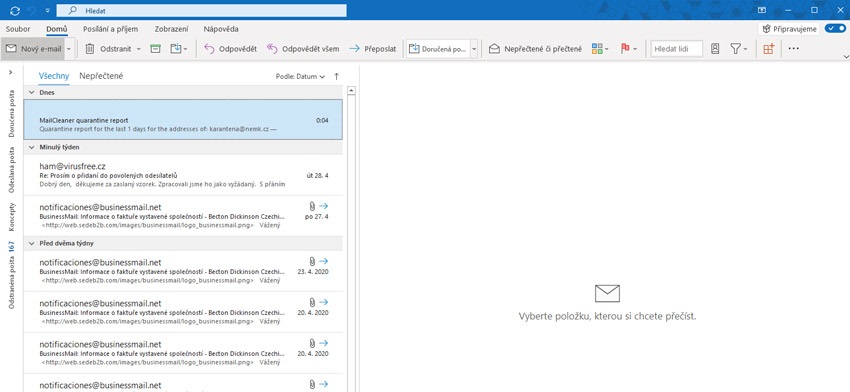Reply to everyone with Odpovědět všem
This screenshot has height=392, width=850.
click(303, 49)
